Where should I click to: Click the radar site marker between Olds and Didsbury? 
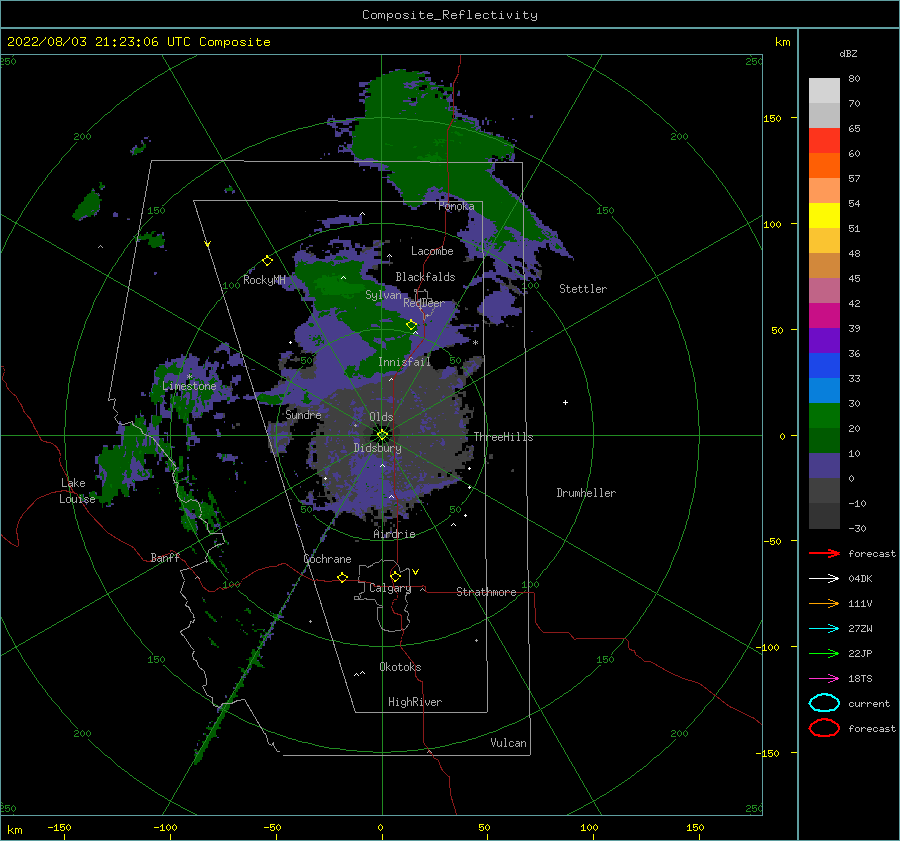(382, 435)
